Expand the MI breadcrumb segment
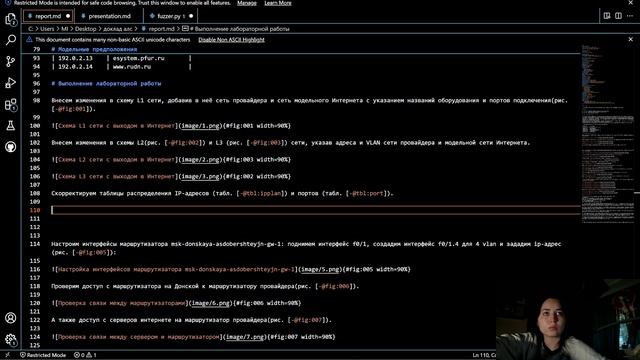The height and width of the screenshot is (360, 640). 64,29
